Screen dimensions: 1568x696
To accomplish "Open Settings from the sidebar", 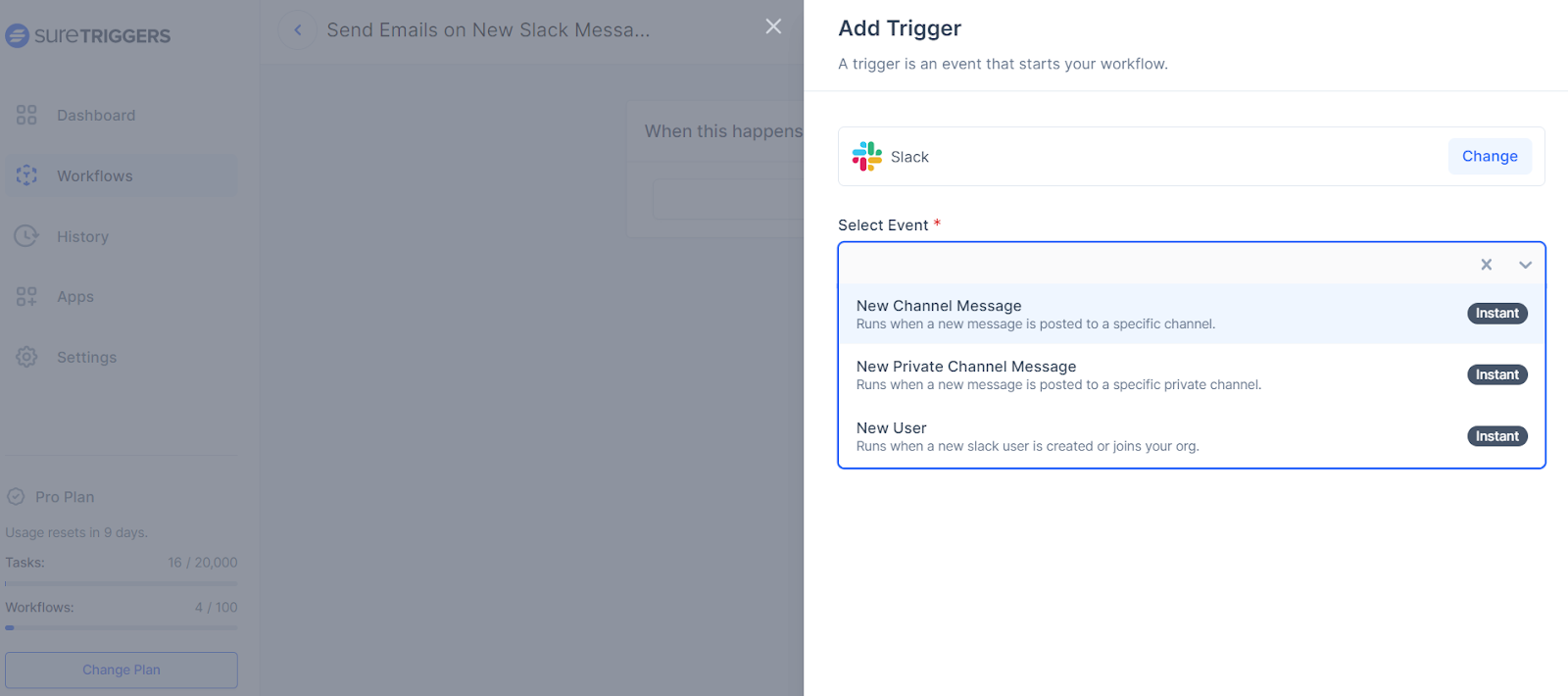I will pos(122,358).
